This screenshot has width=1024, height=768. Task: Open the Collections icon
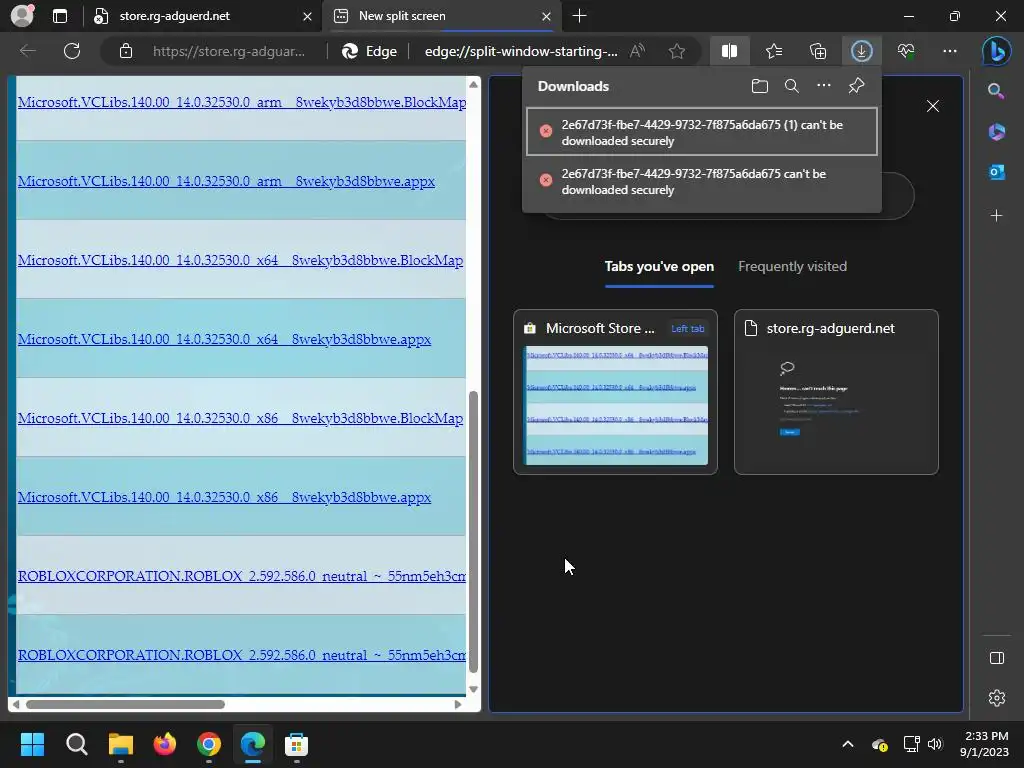(x=818, y=51)
